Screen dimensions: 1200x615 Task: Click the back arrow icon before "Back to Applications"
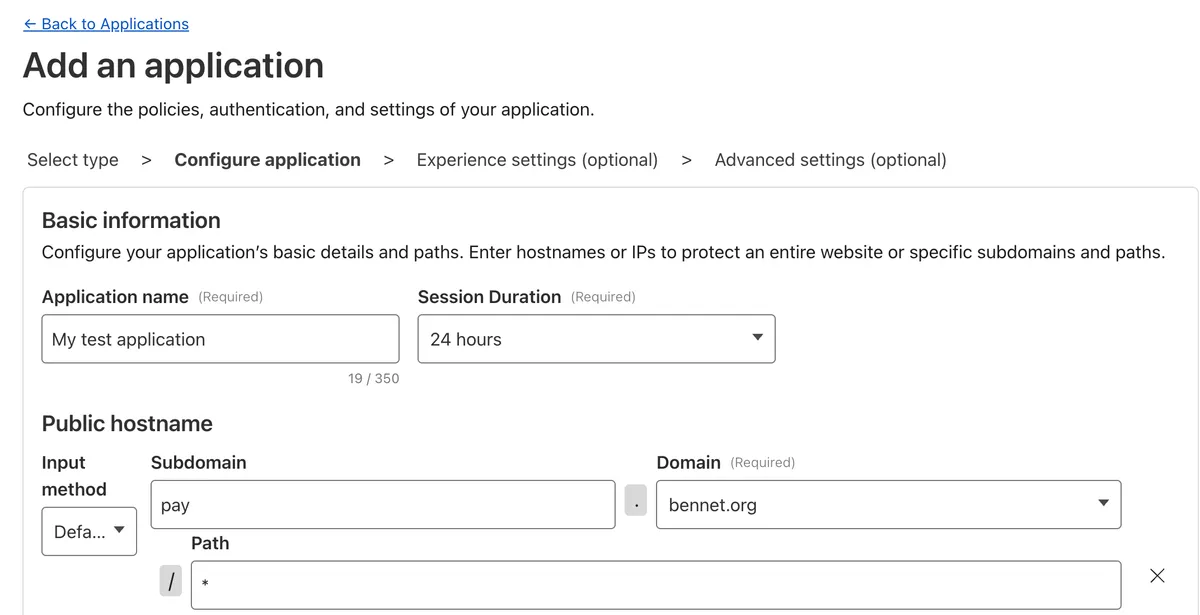point(28,24)
